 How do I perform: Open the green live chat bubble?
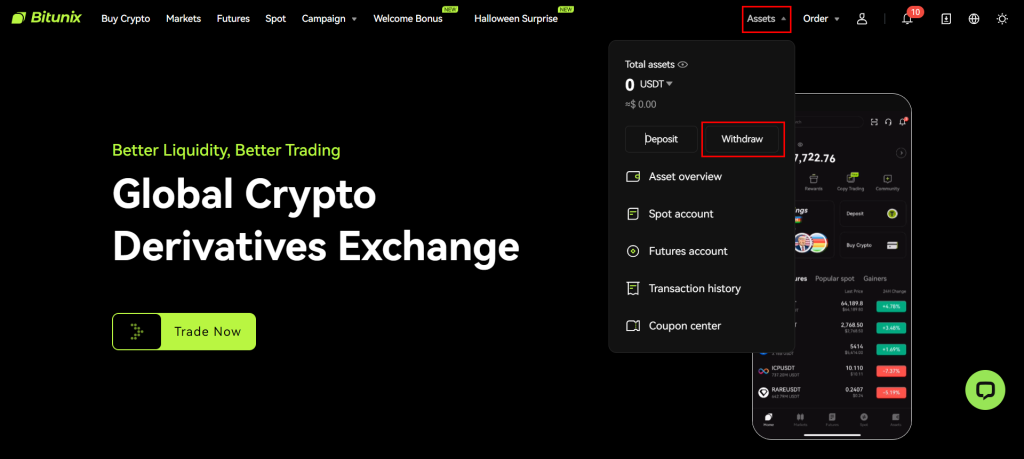pos(985,390)
